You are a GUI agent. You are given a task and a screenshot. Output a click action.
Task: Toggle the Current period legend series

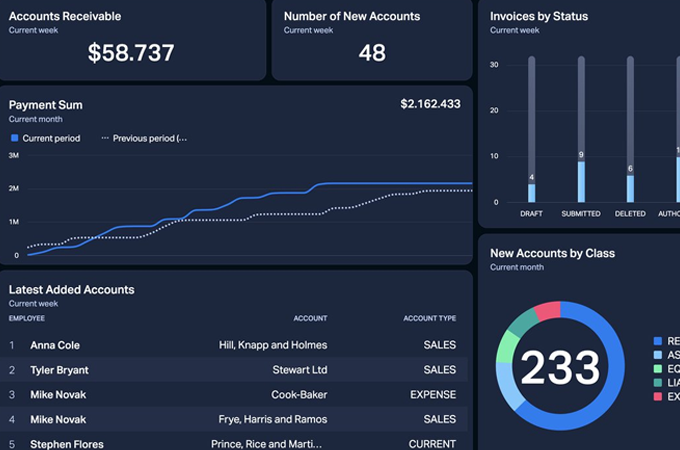click(x=45, y=138)
